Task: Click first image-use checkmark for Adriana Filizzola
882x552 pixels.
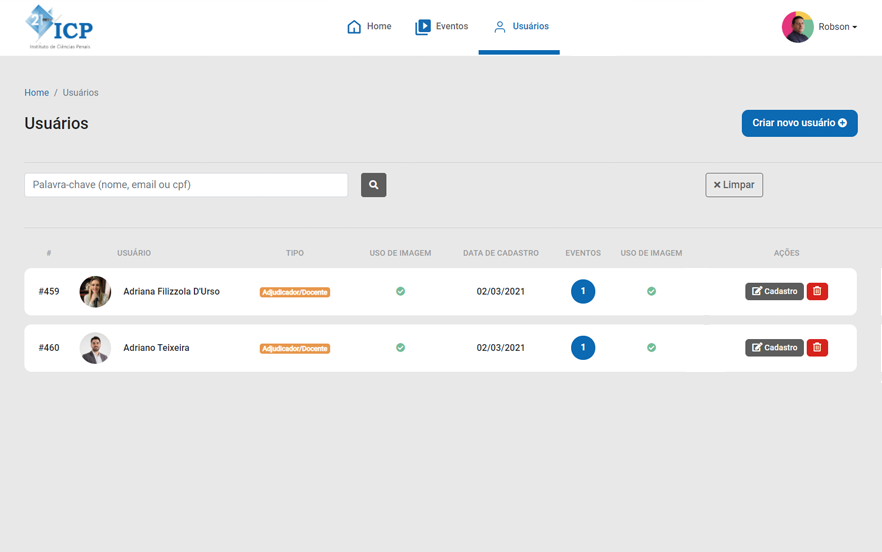Action: [400, 292]
